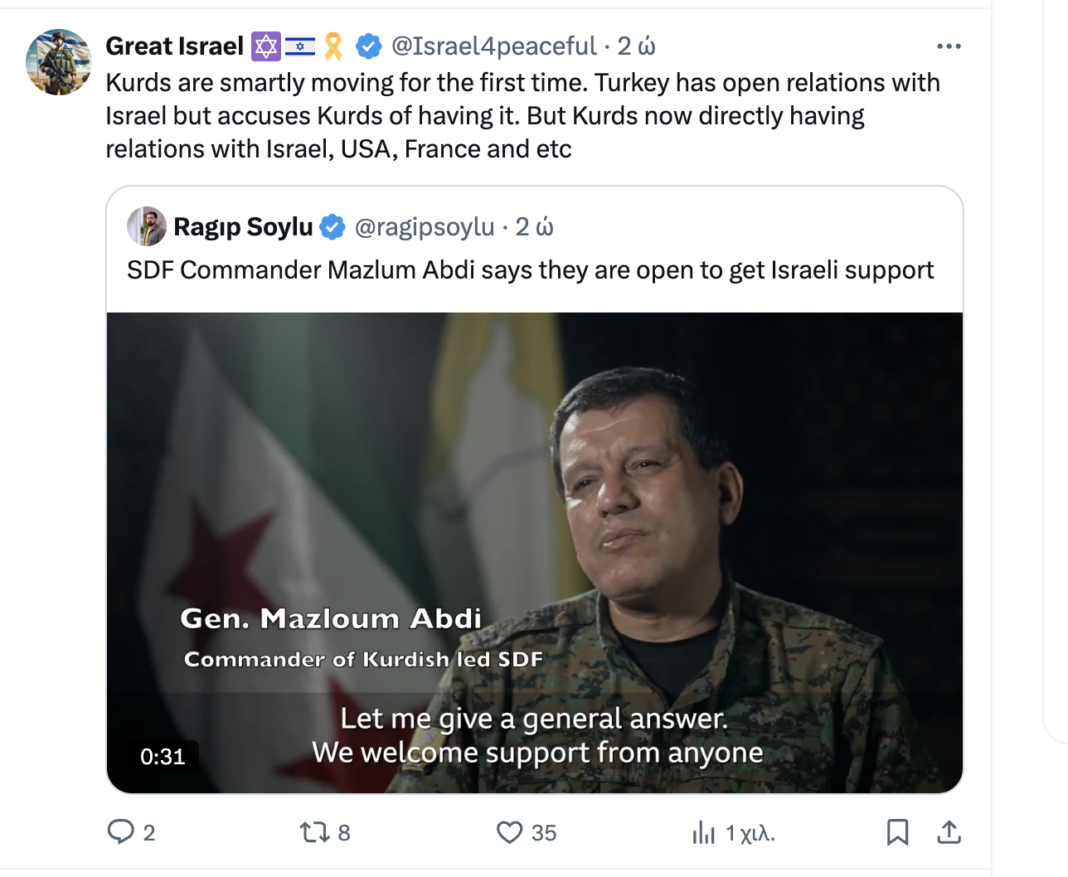Open the more options menu on Great Israel's tweet
The image size is (1068, 877).
[948, 46]
